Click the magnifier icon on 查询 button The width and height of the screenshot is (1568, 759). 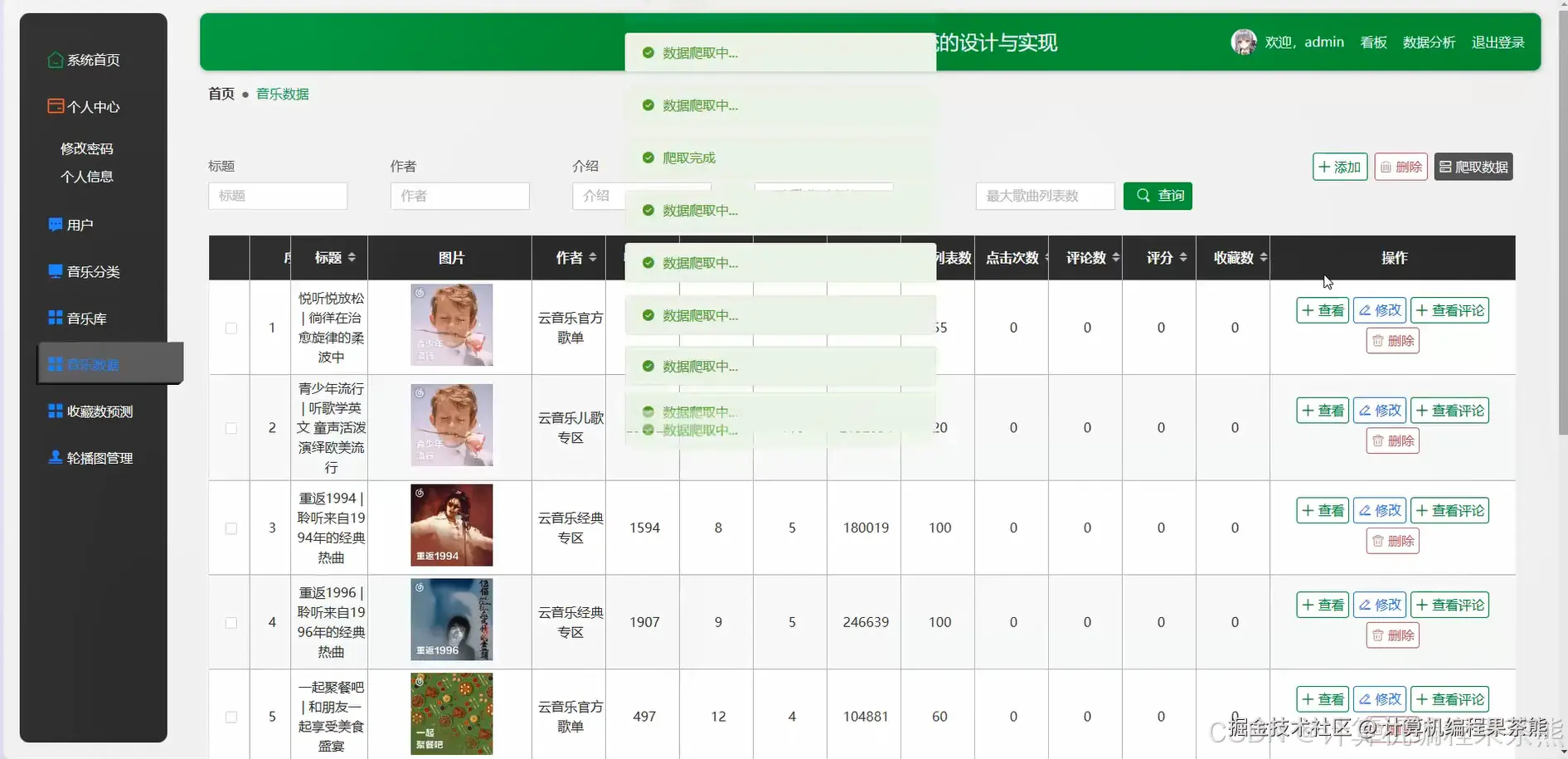pos(1141,196)
